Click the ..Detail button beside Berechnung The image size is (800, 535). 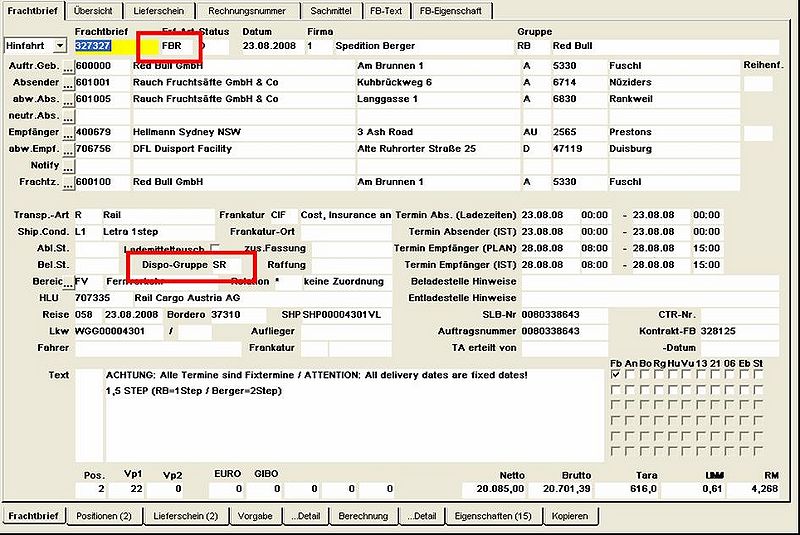[x=422, y=516]
